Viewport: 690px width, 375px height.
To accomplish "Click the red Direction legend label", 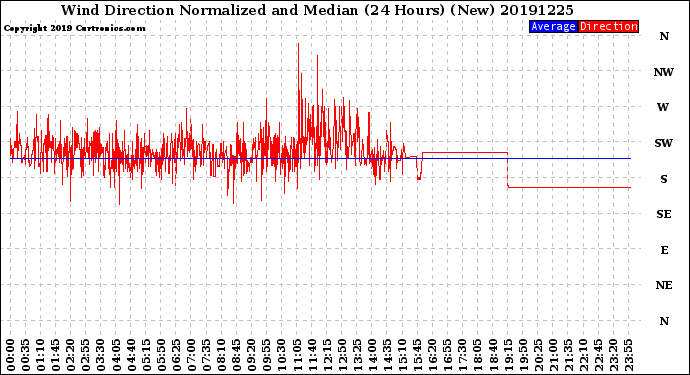I will click(608, 26).
